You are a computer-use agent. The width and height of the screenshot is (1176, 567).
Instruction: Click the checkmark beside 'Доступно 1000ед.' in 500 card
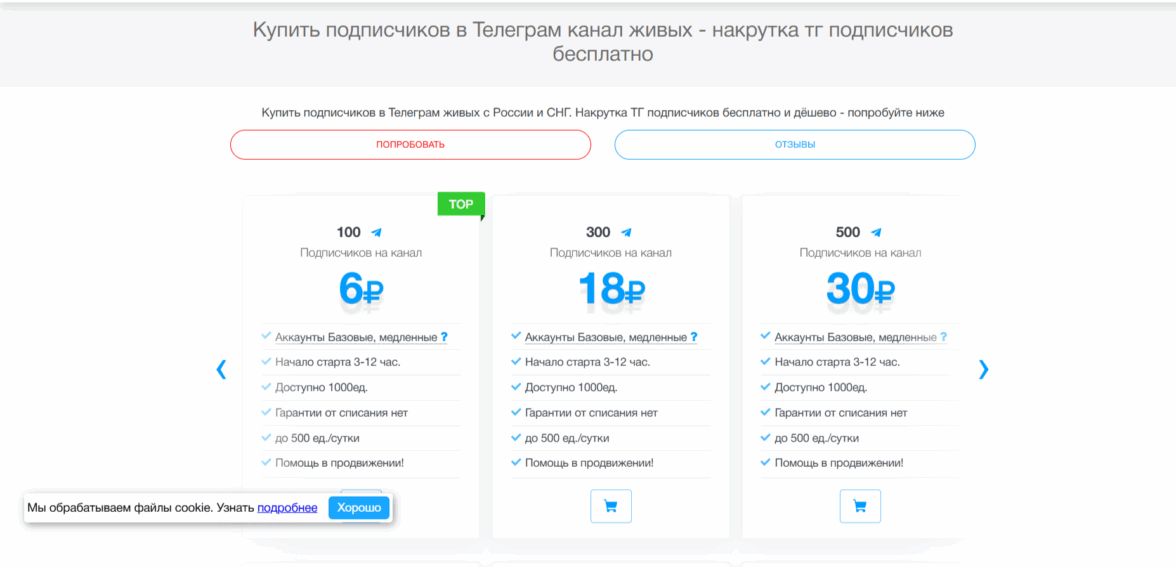[765, 387]
